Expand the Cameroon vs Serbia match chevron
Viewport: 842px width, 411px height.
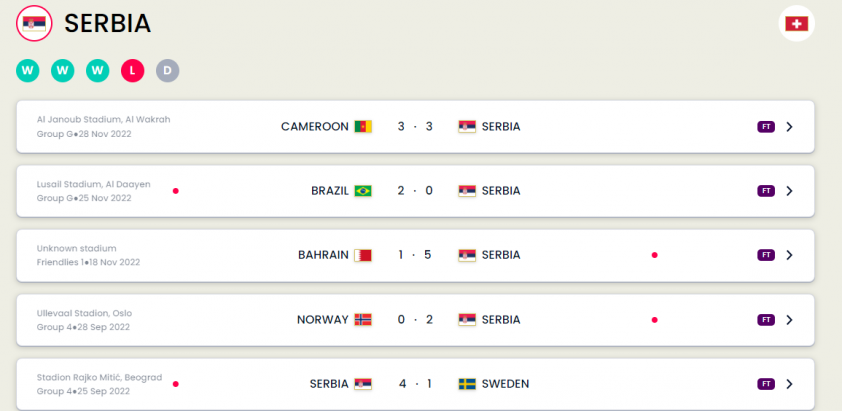click(789, 127)
